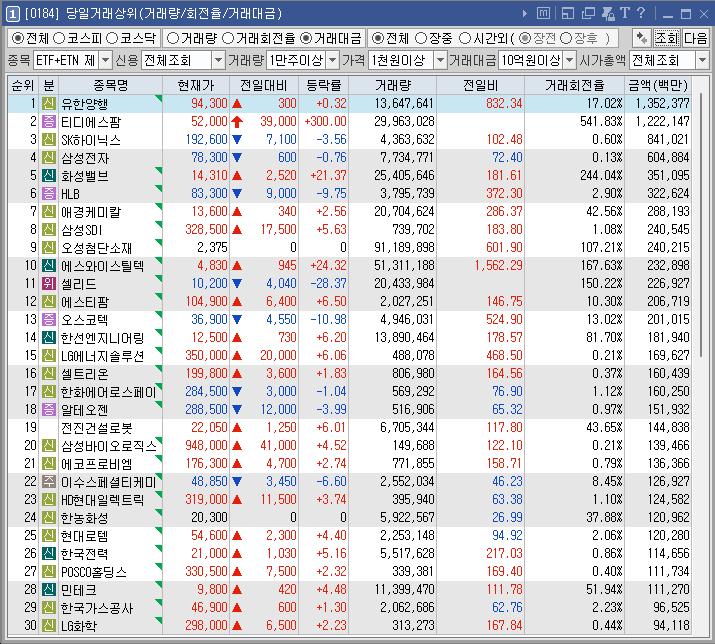Select the POSCO홀딩스 stock name
715x644 pixels.
94,572
